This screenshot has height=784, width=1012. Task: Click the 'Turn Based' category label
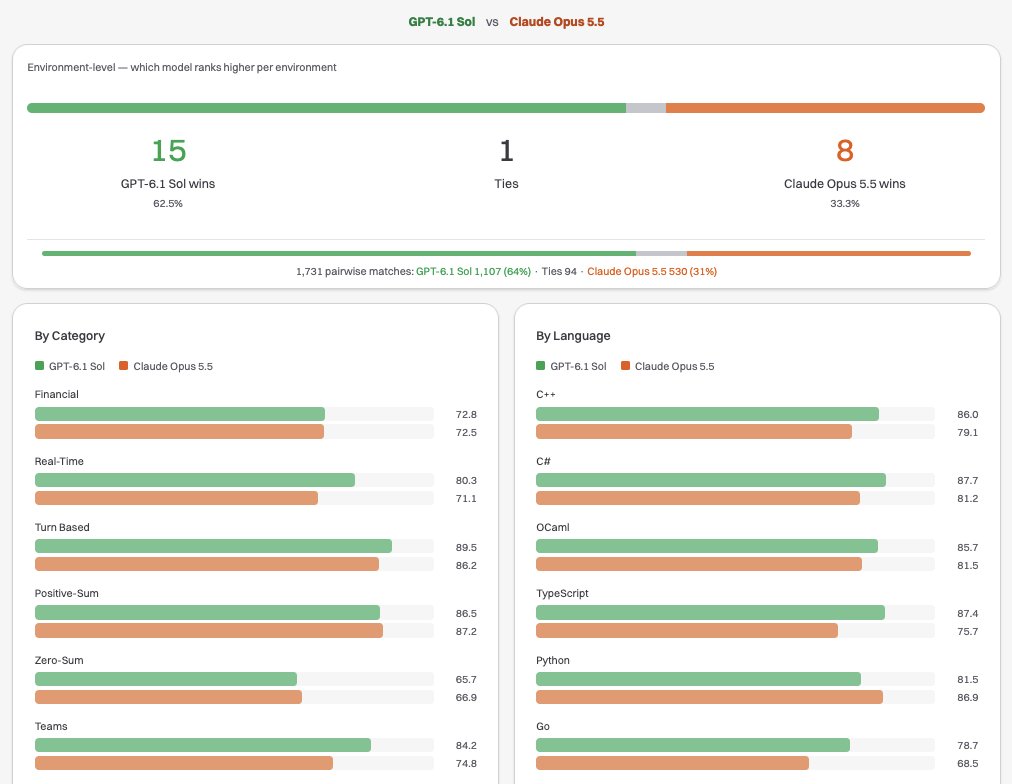point(62,527)
